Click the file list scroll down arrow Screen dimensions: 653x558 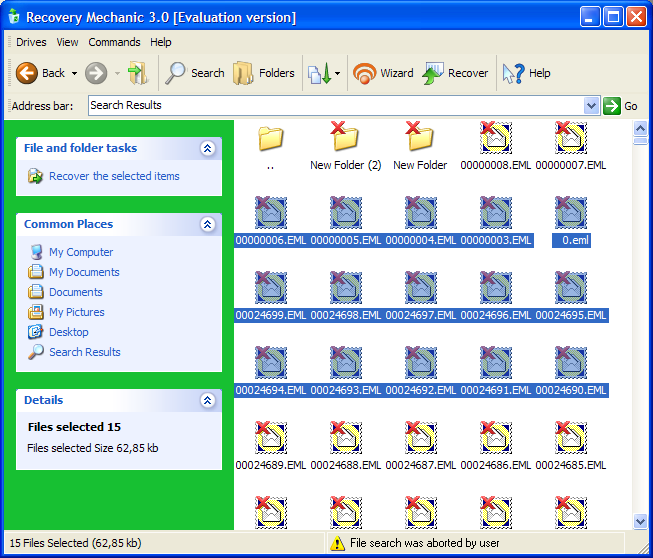pyautogui.click(x=640, y=521)
